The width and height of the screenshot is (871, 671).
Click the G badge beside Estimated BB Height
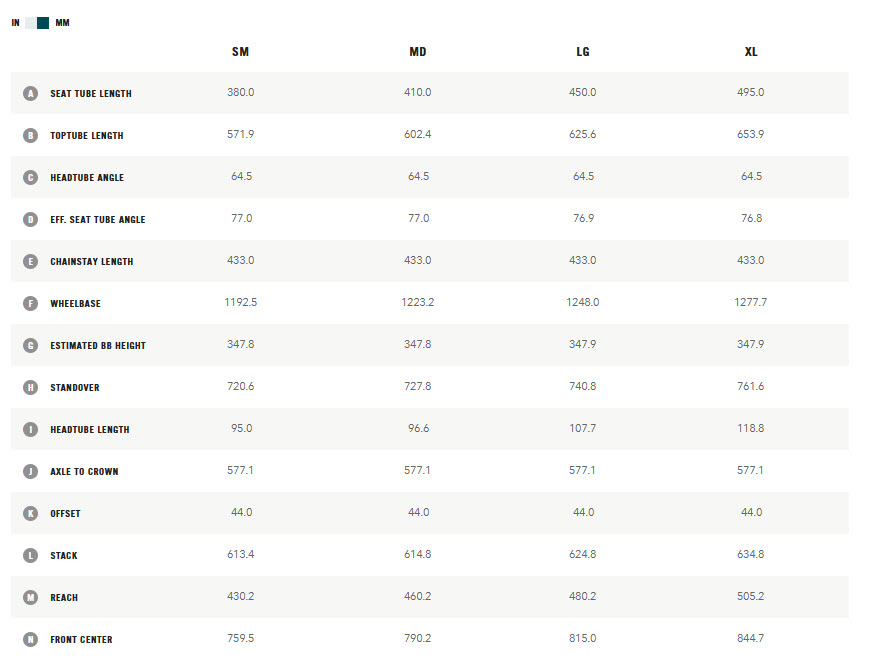pos(31,345)
